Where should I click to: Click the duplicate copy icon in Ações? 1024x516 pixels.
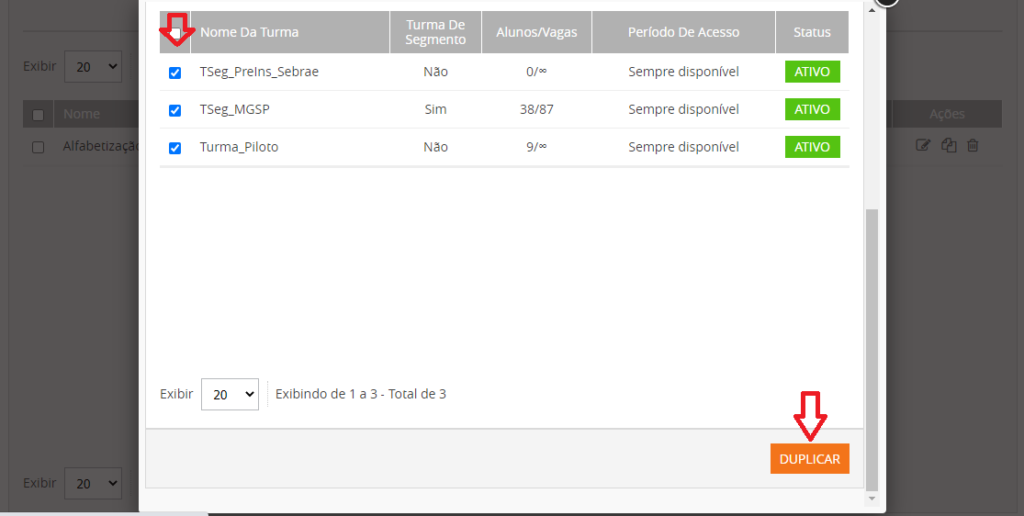click(x=948, y=146)
